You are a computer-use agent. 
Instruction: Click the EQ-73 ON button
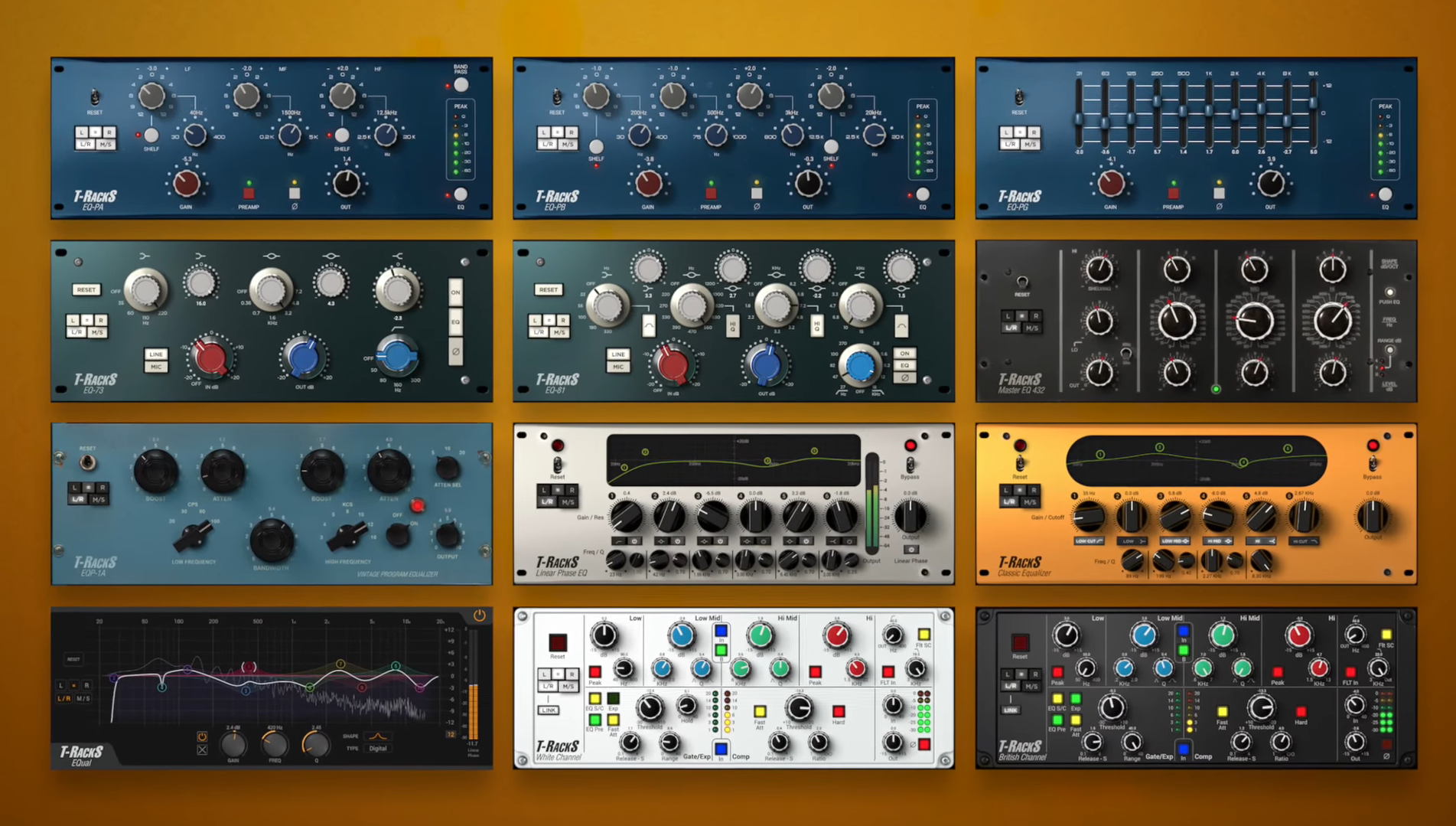[455, 292]
